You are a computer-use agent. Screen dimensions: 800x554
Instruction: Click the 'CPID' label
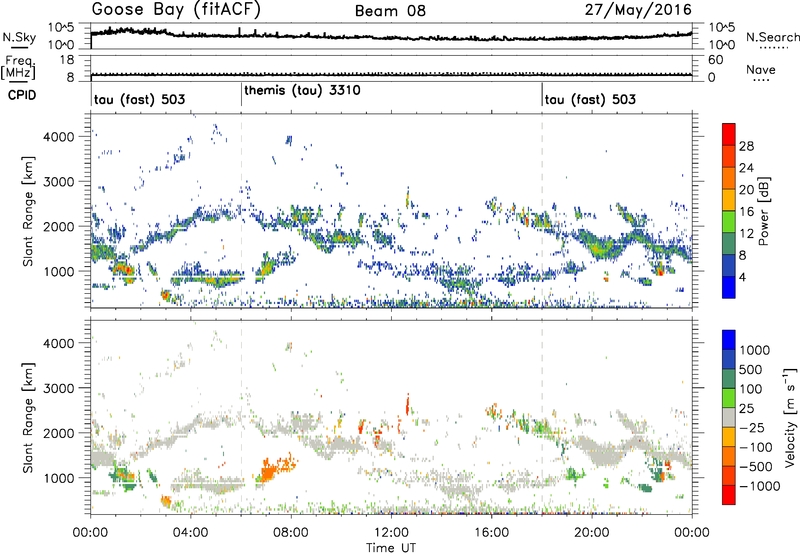tap(22, 95)
